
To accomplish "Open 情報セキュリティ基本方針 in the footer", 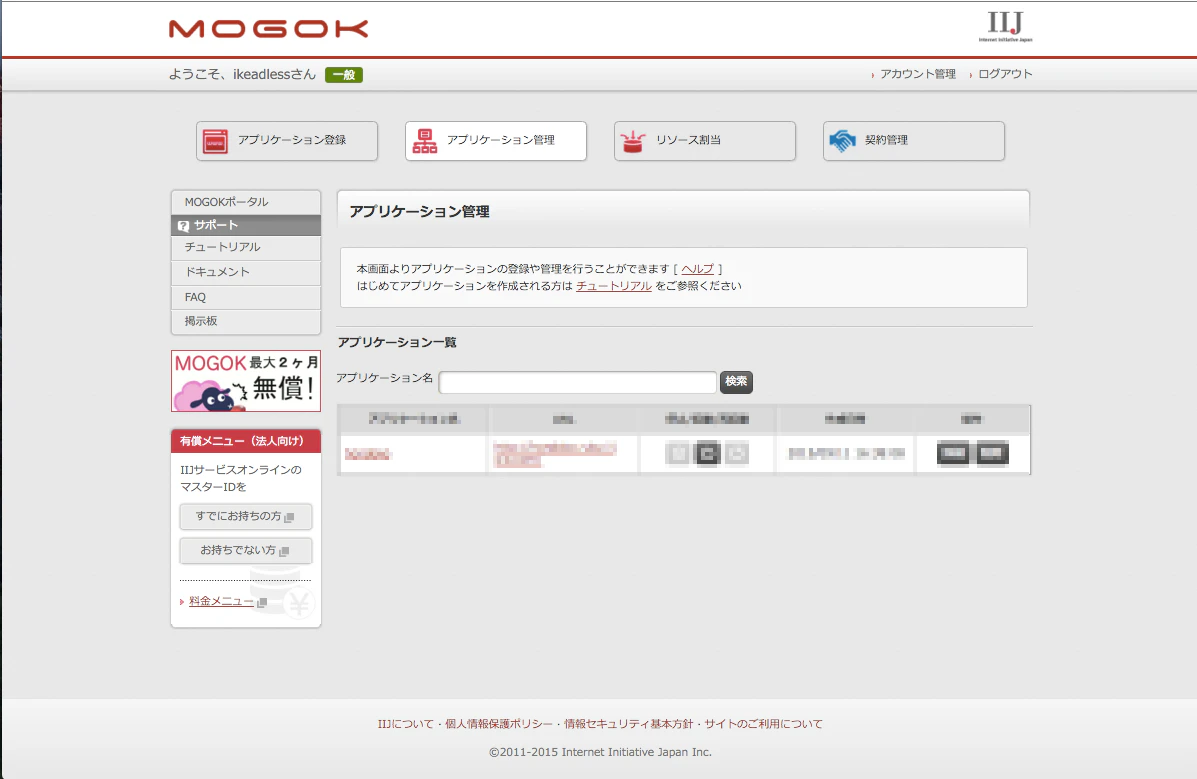I will click(x=628, y=724).
